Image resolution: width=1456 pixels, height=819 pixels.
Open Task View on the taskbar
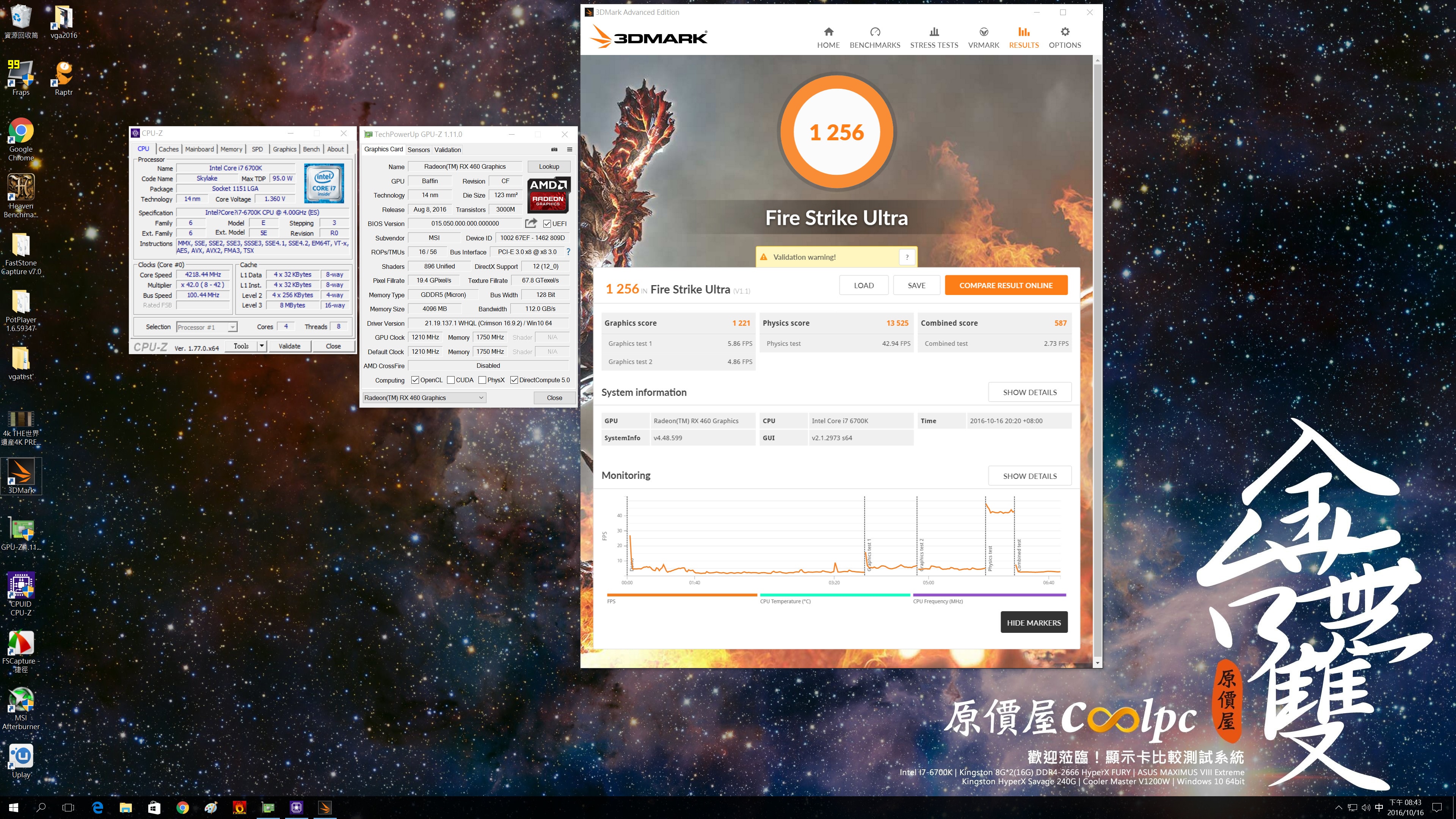click(x=68, y=807)
